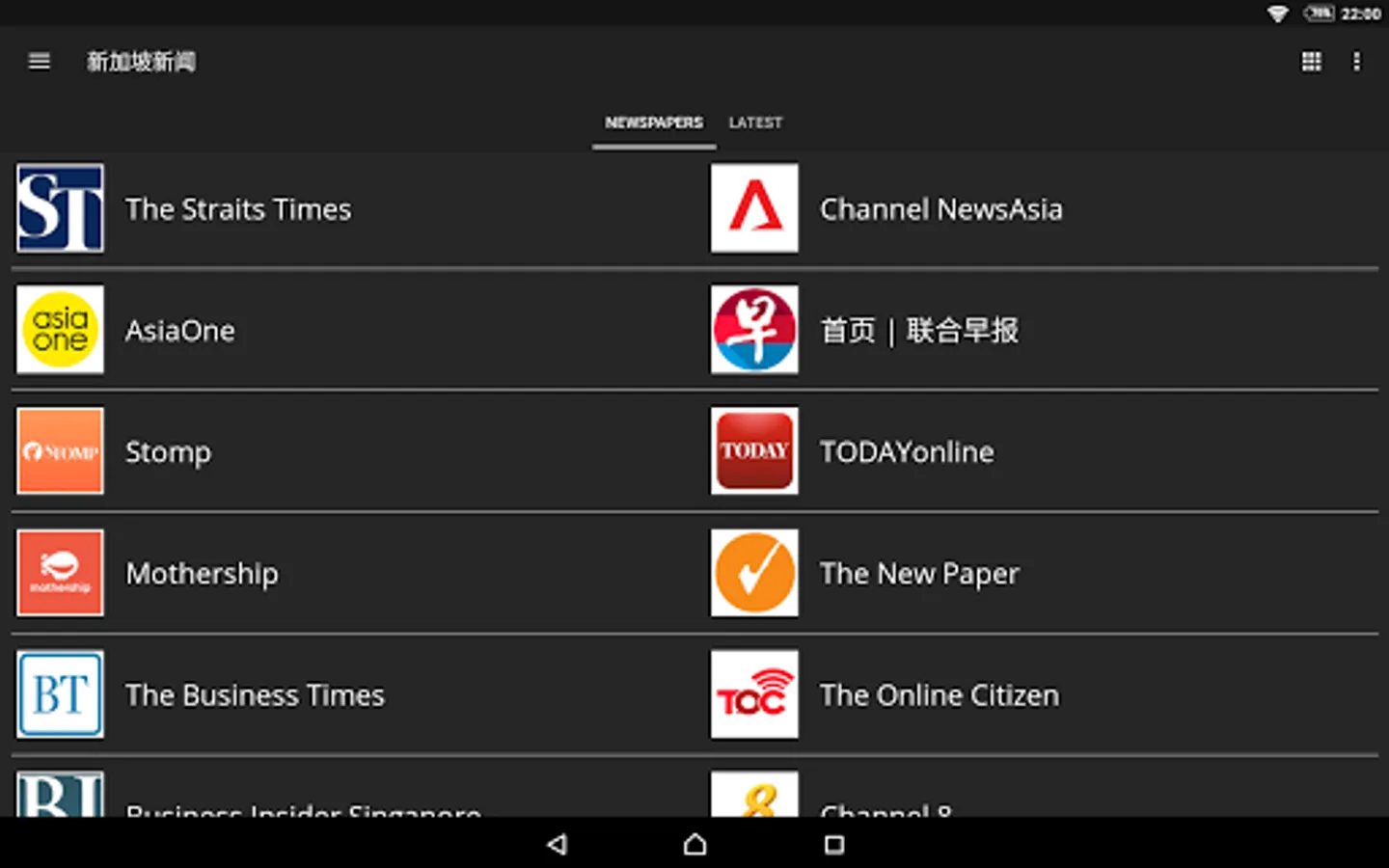
Task: Open The Business Times text label
Action: 255,695
